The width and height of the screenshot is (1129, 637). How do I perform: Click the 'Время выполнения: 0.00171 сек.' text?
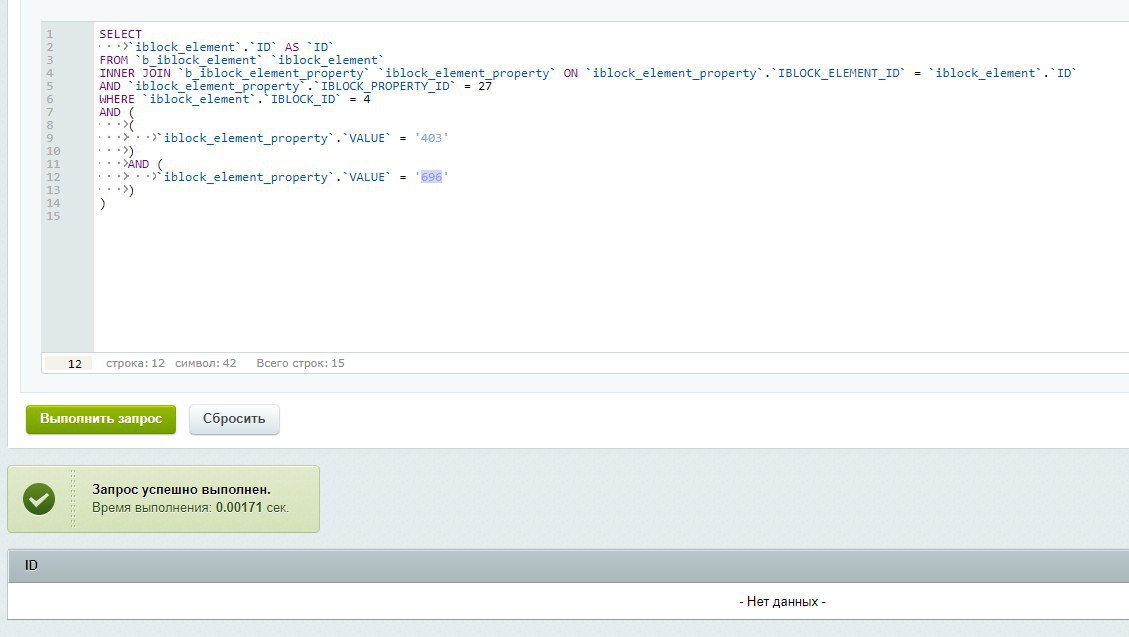point(190,507)
